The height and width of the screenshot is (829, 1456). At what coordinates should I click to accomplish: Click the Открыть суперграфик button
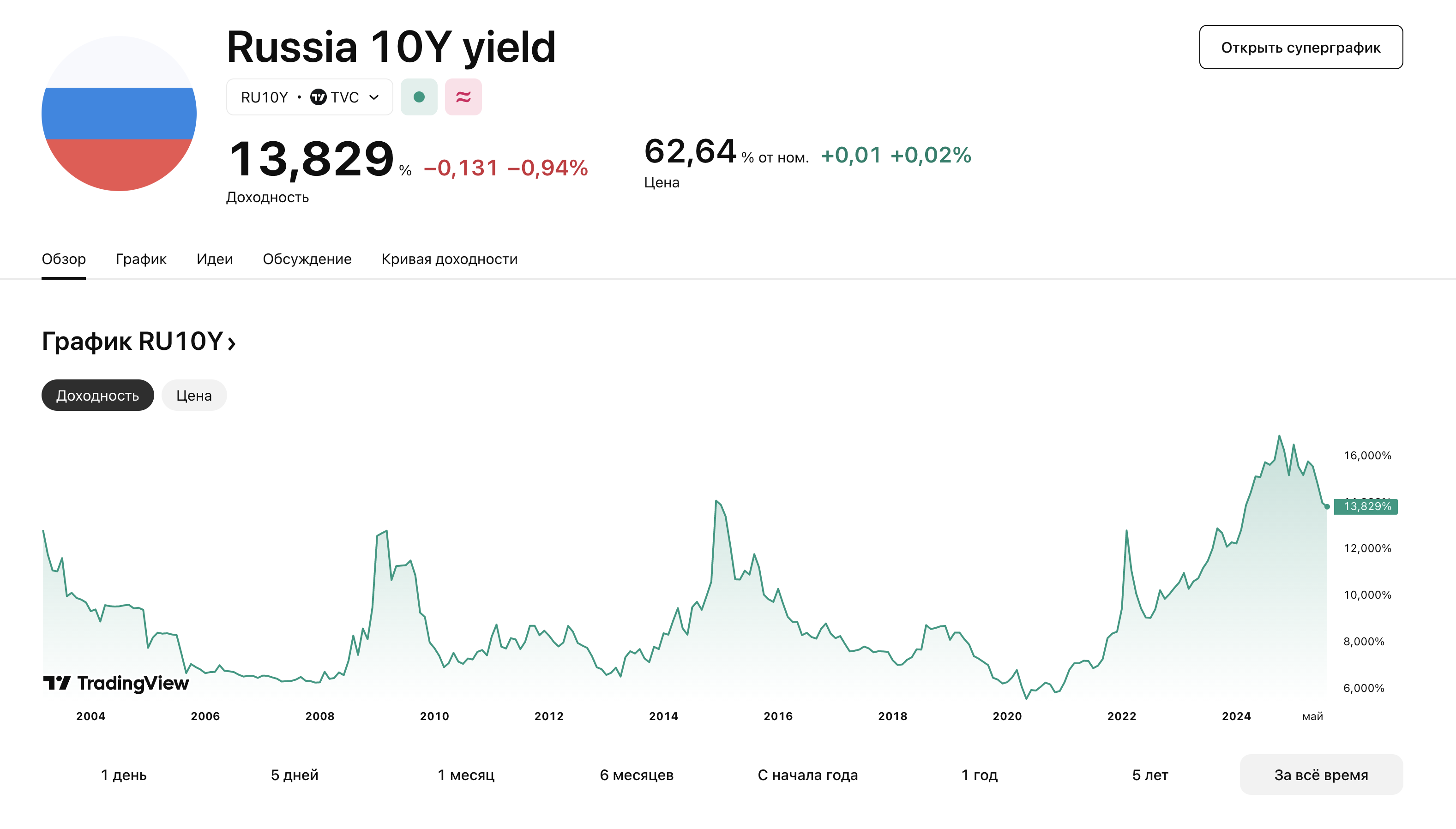pyautogui.click(x=1300, y=47)
